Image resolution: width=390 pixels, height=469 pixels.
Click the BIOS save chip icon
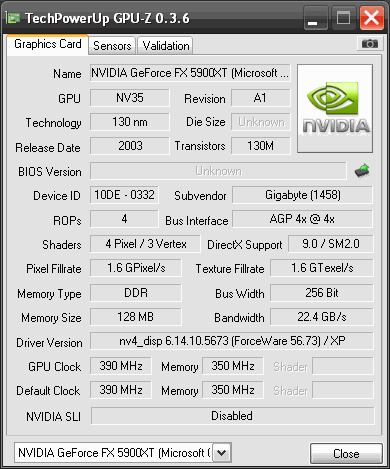(x=362, y=171)
